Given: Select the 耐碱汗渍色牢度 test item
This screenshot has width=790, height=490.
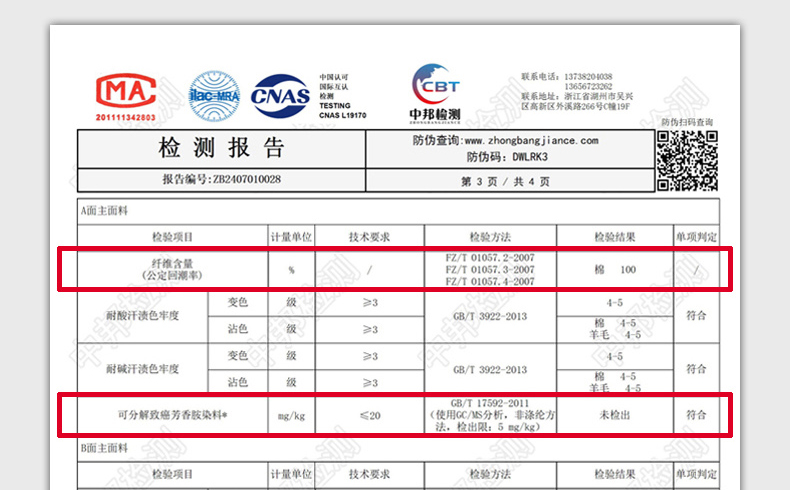Looking at the screenshot, I should coord(143,369).
